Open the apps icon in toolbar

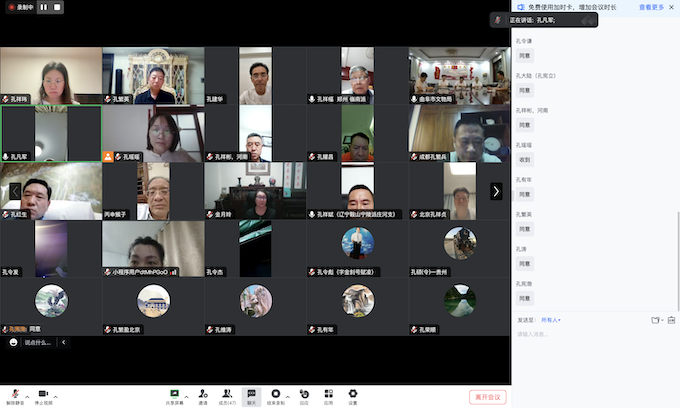[328, 393]
